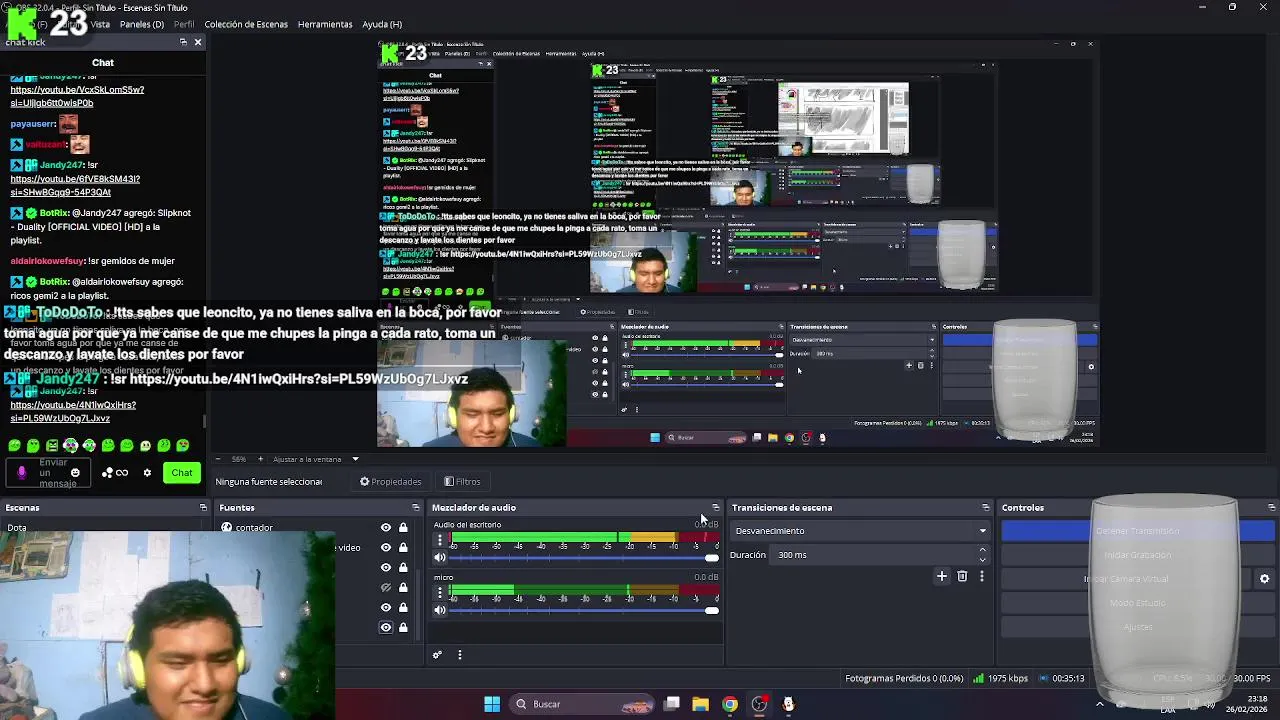Pop out the Mezclador de audio dock
Viewport: 1280px width, 720px height.
[715, 508]
